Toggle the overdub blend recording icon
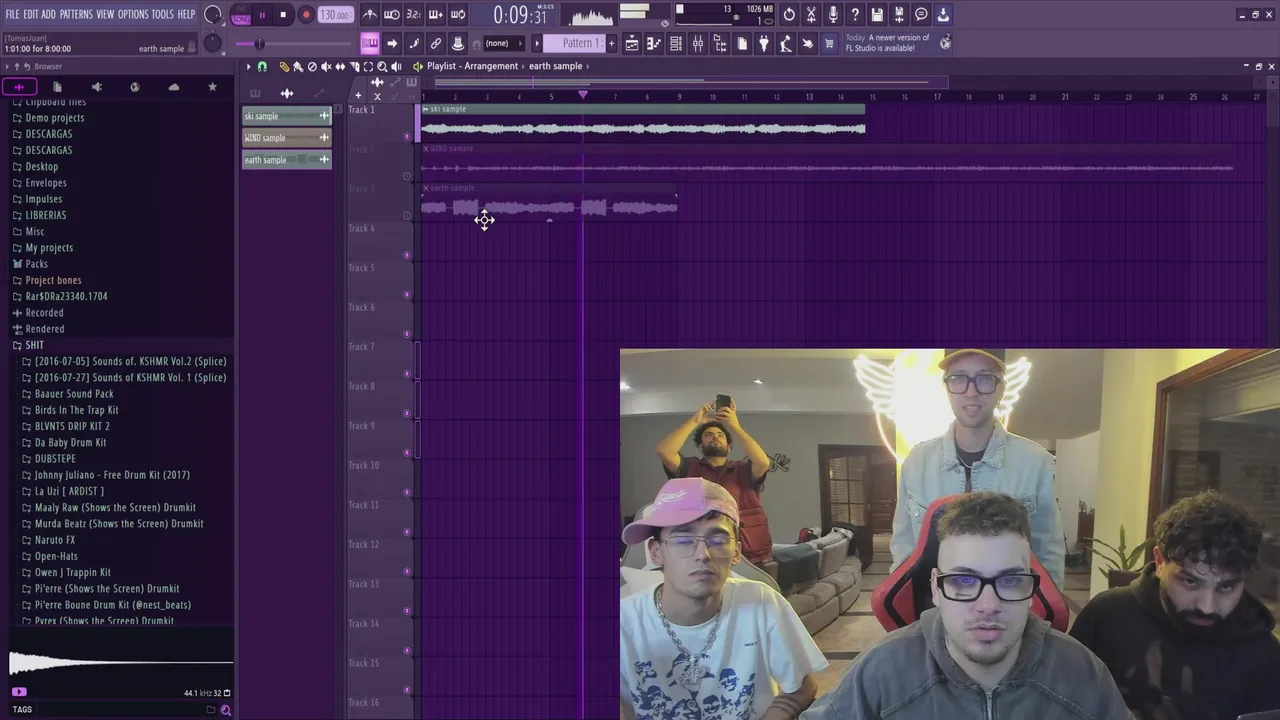This screenshot has width=1280, height=720. coord(436,15)
